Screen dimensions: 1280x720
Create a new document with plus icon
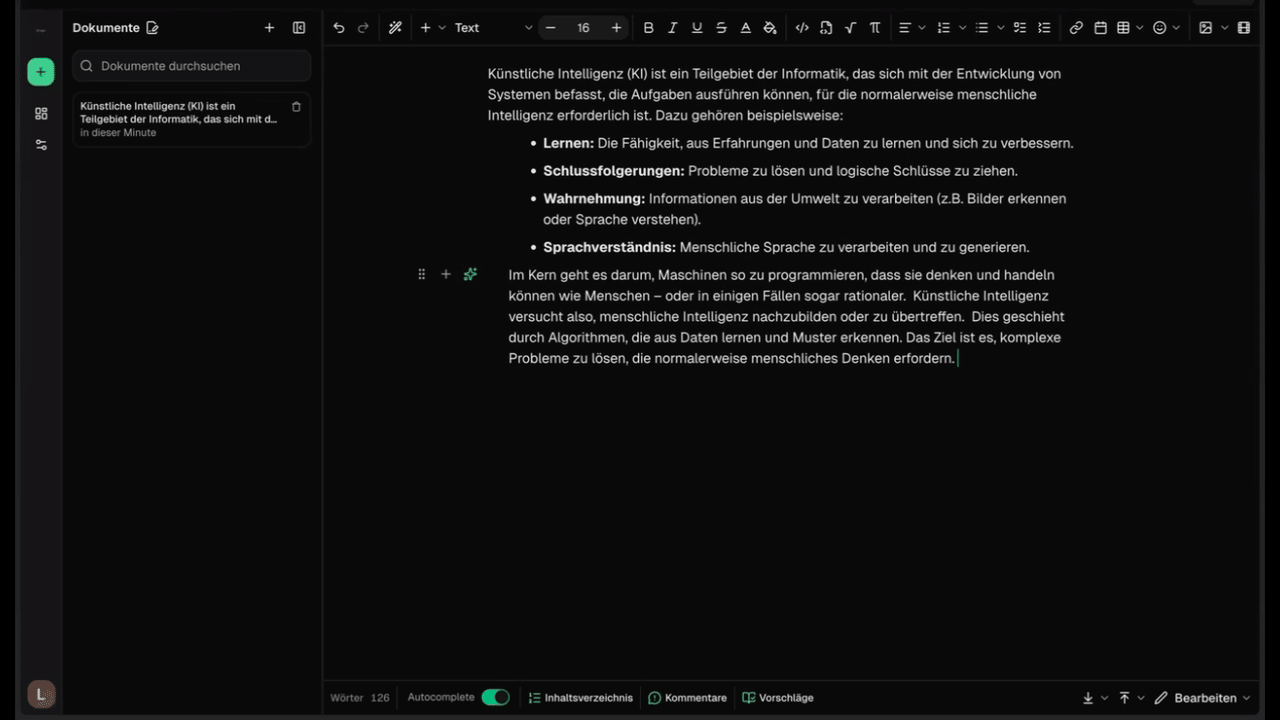[269, 28]
